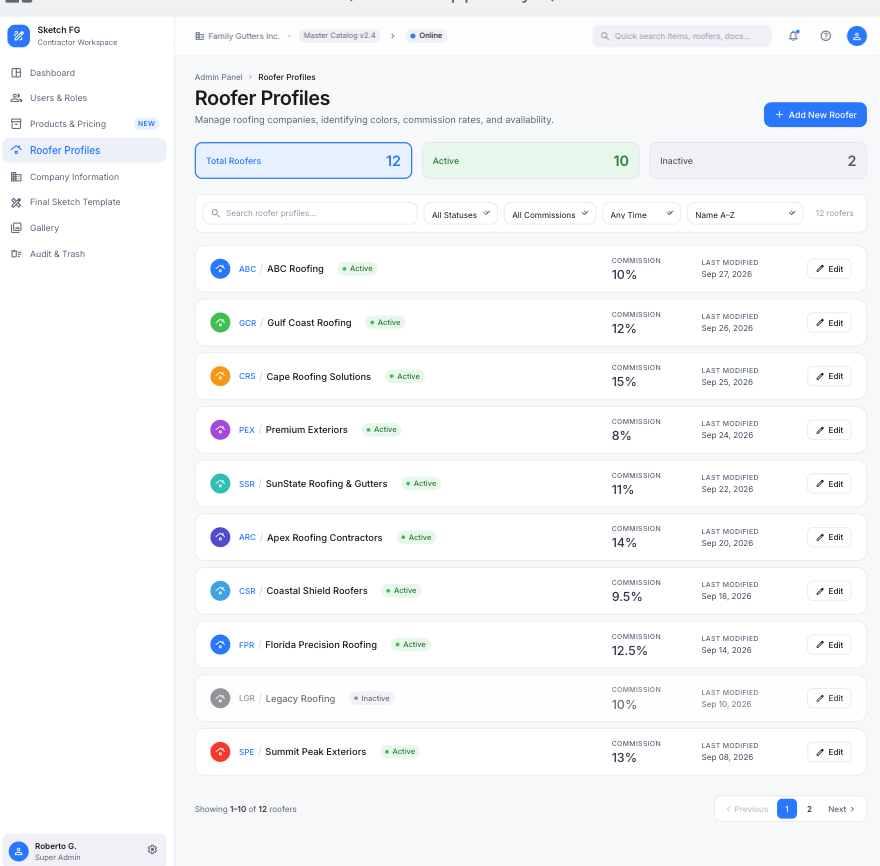Filter by the Active roofers card

(530, 161)
